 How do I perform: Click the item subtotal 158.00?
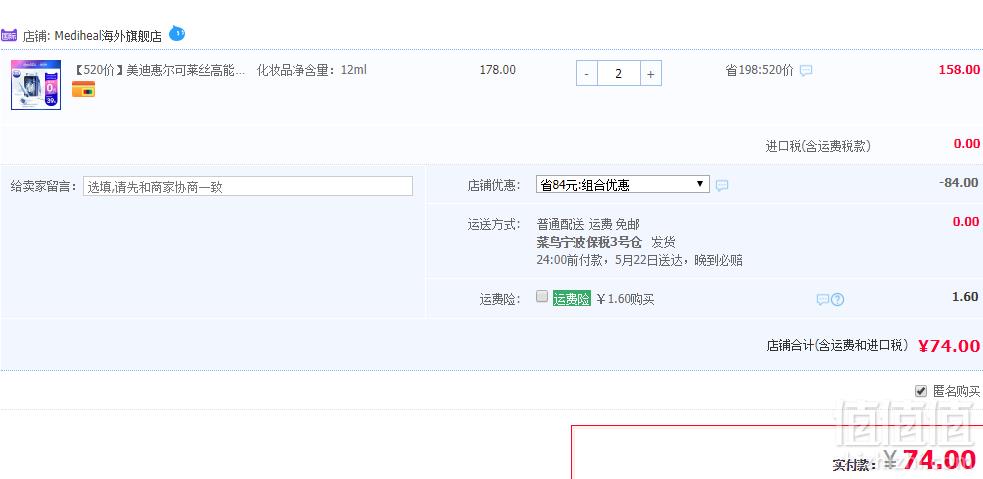(x=959, y=70)
